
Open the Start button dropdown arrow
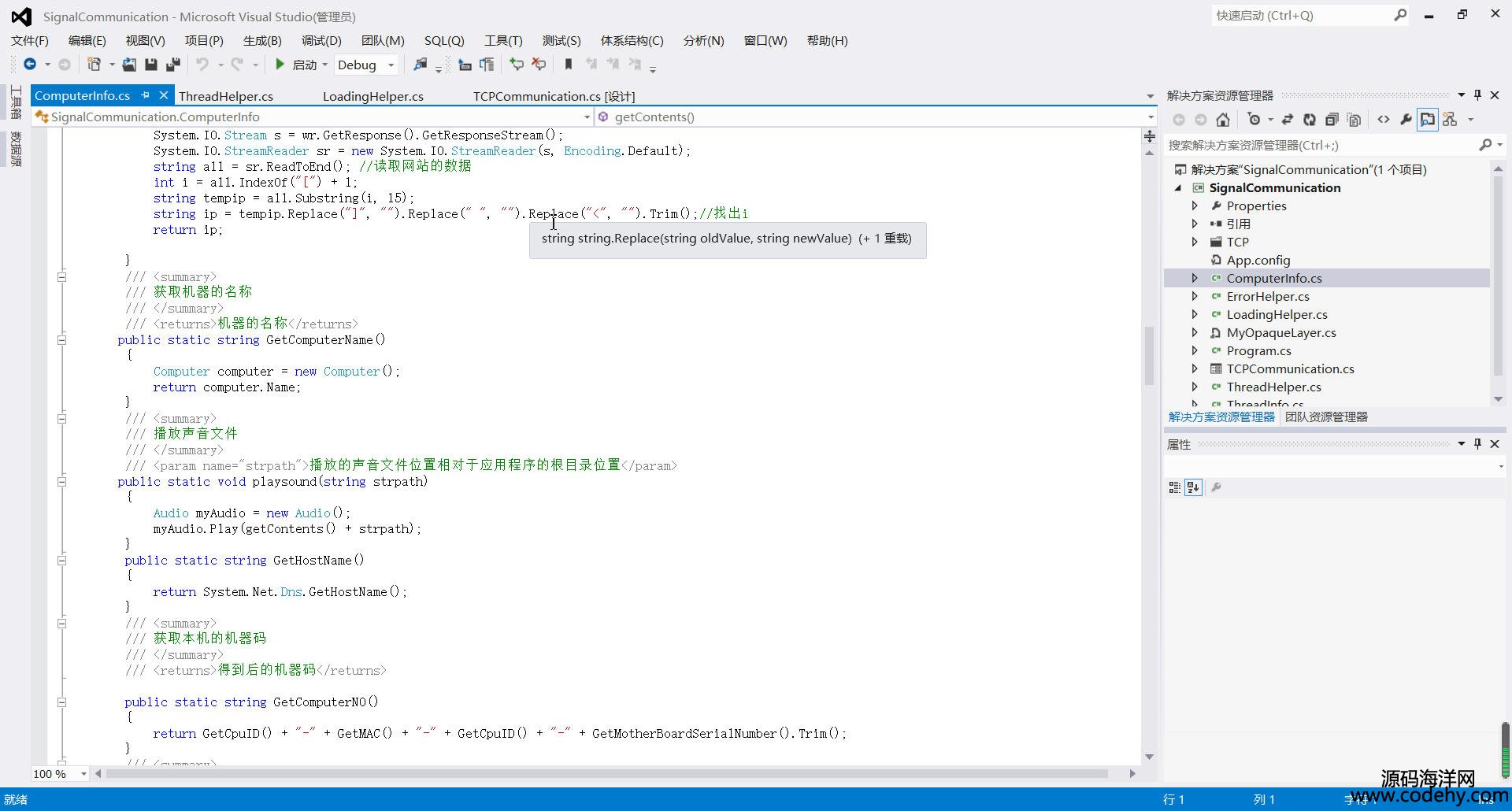pyautogui.click(x=324, y=65)
